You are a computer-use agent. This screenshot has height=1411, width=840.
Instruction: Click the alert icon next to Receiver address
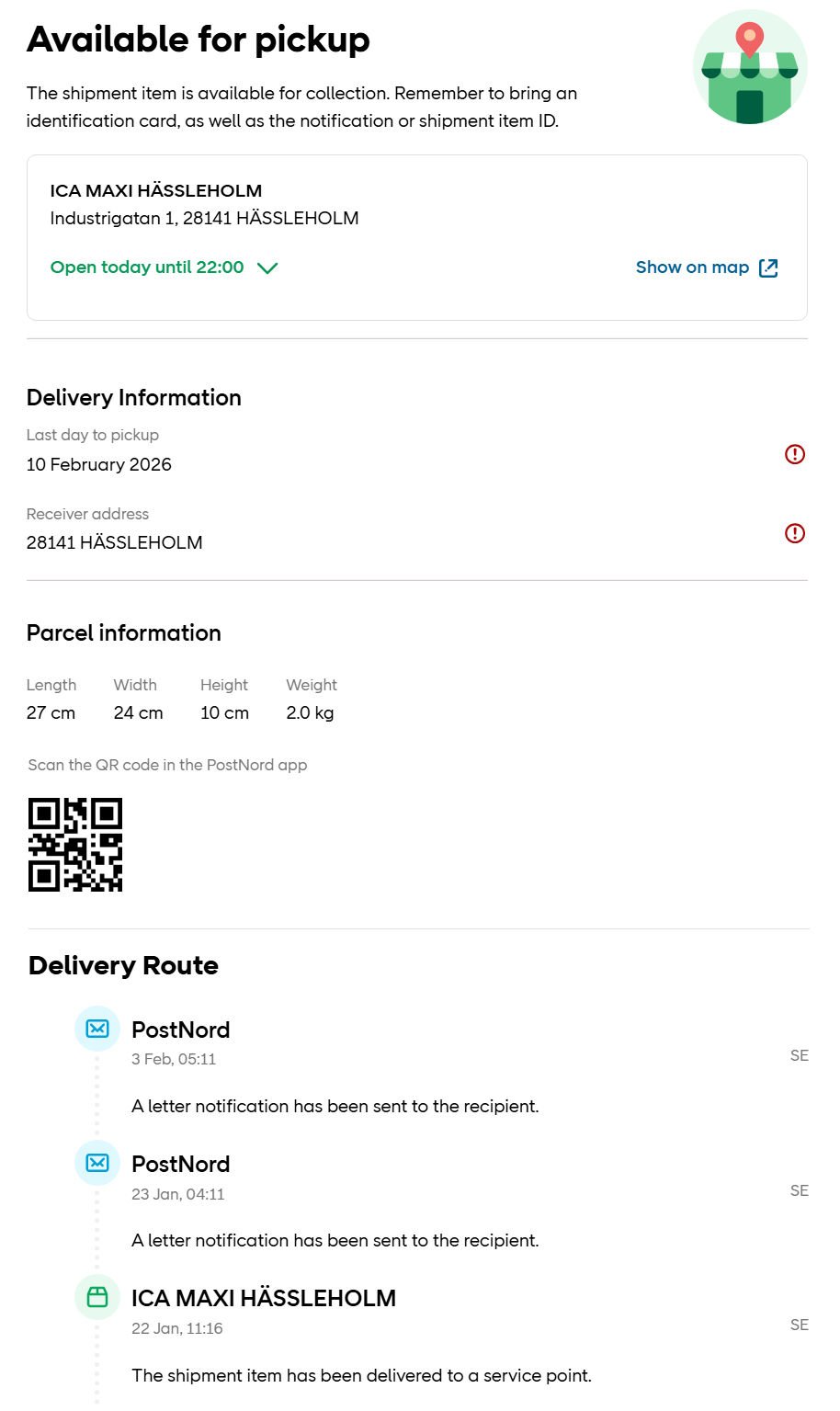click(794, 533)
